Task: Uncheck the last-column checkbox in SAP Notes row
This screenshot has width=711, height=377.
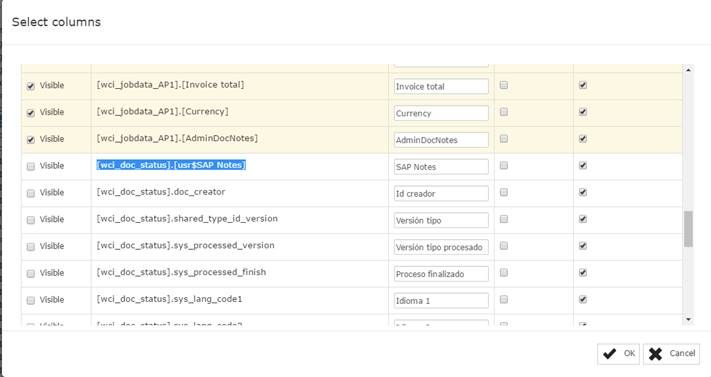Action: (x=583, y=165)
